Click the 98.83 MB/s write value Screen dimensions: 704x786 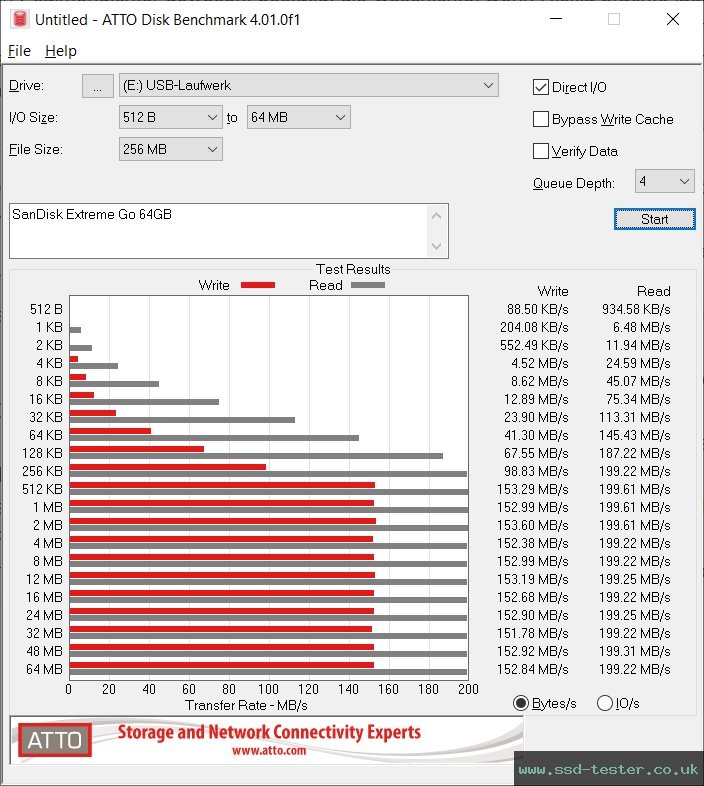[x=537, y=472]
